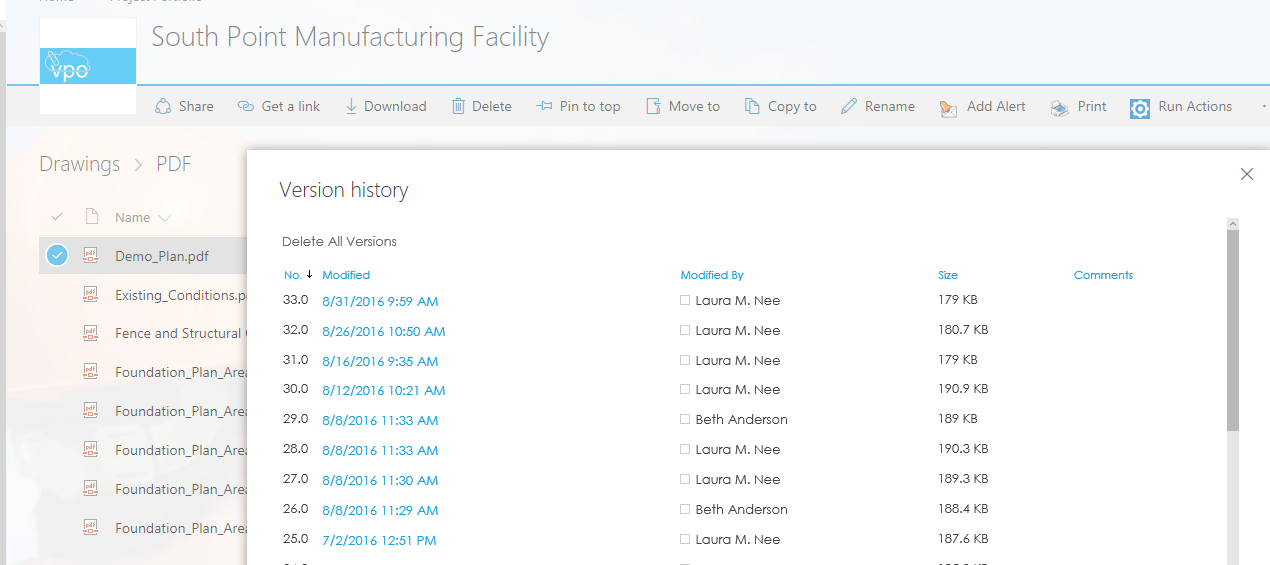Deselect the Demo_Plan.pdf checkmark circle
The width and height of the screenshot is (1270, 565).
point(57,256)
